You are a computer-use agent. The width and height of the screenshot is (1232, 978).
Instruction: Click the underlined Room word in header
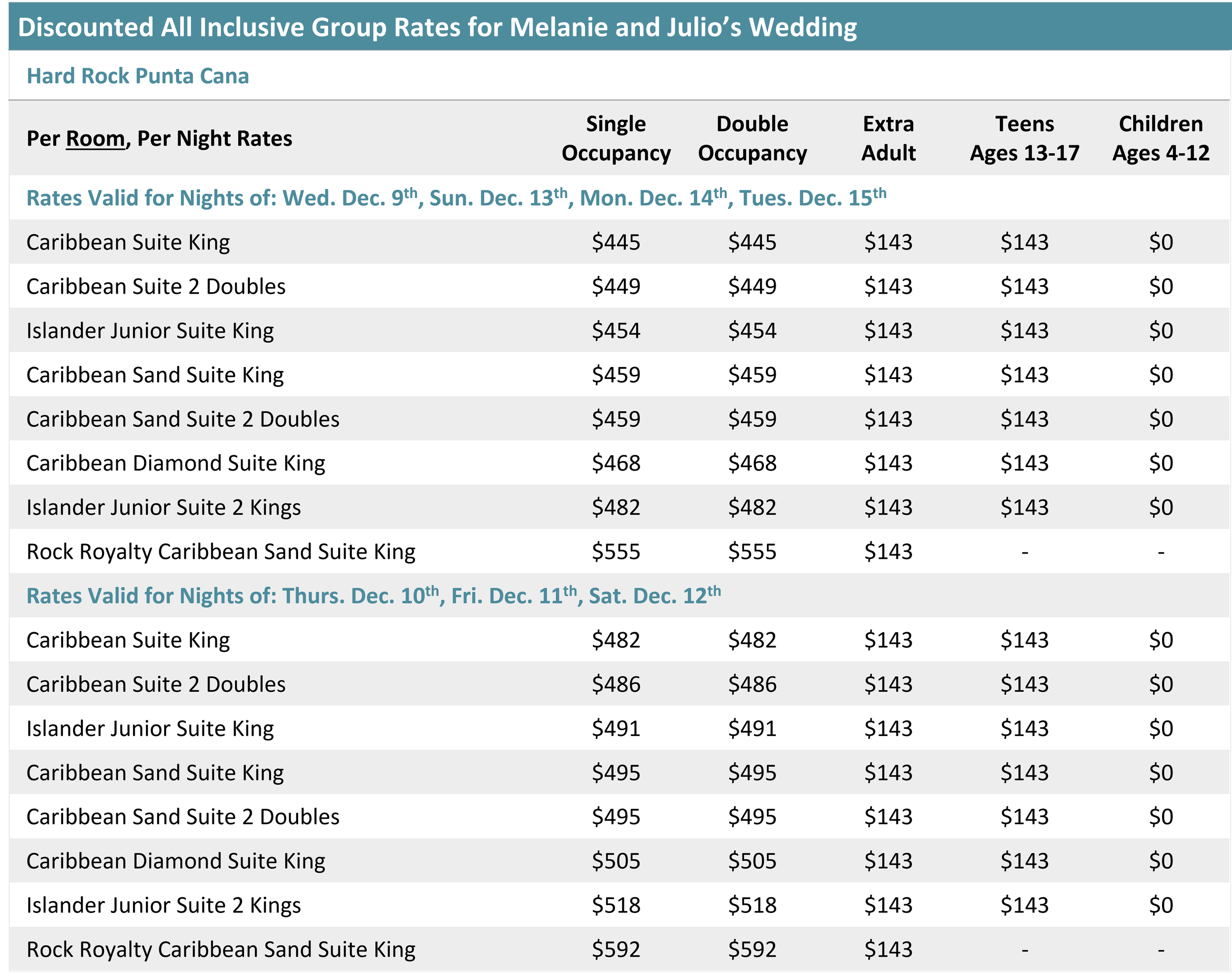(96, 139)
